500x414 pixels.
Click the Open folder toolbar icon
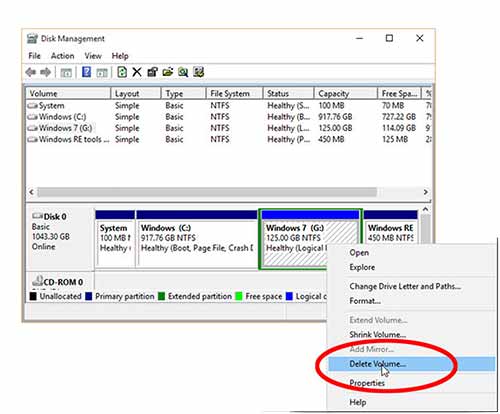tap(168, 72)
